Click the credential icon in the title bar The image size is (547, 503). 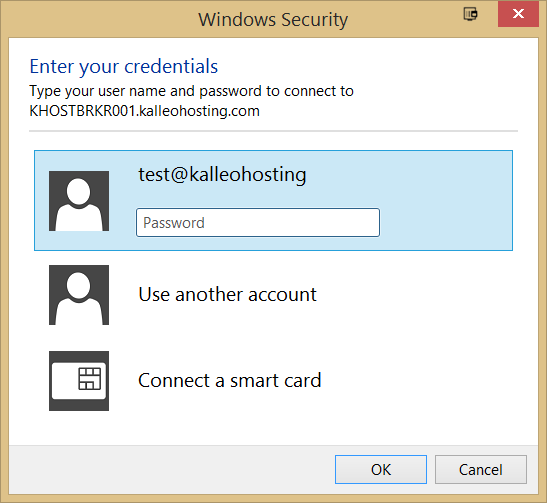coord(470,14)
